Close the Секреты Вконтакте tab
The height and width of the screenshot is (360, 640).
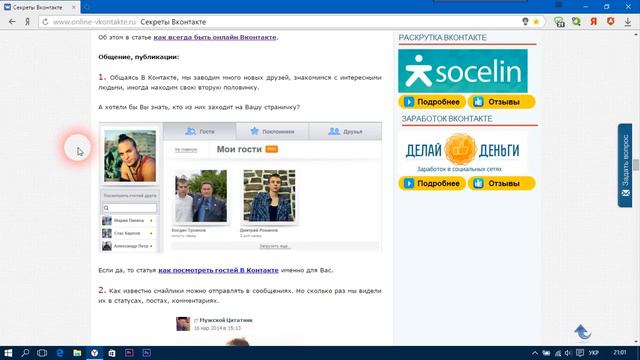[x=74, y=7]
